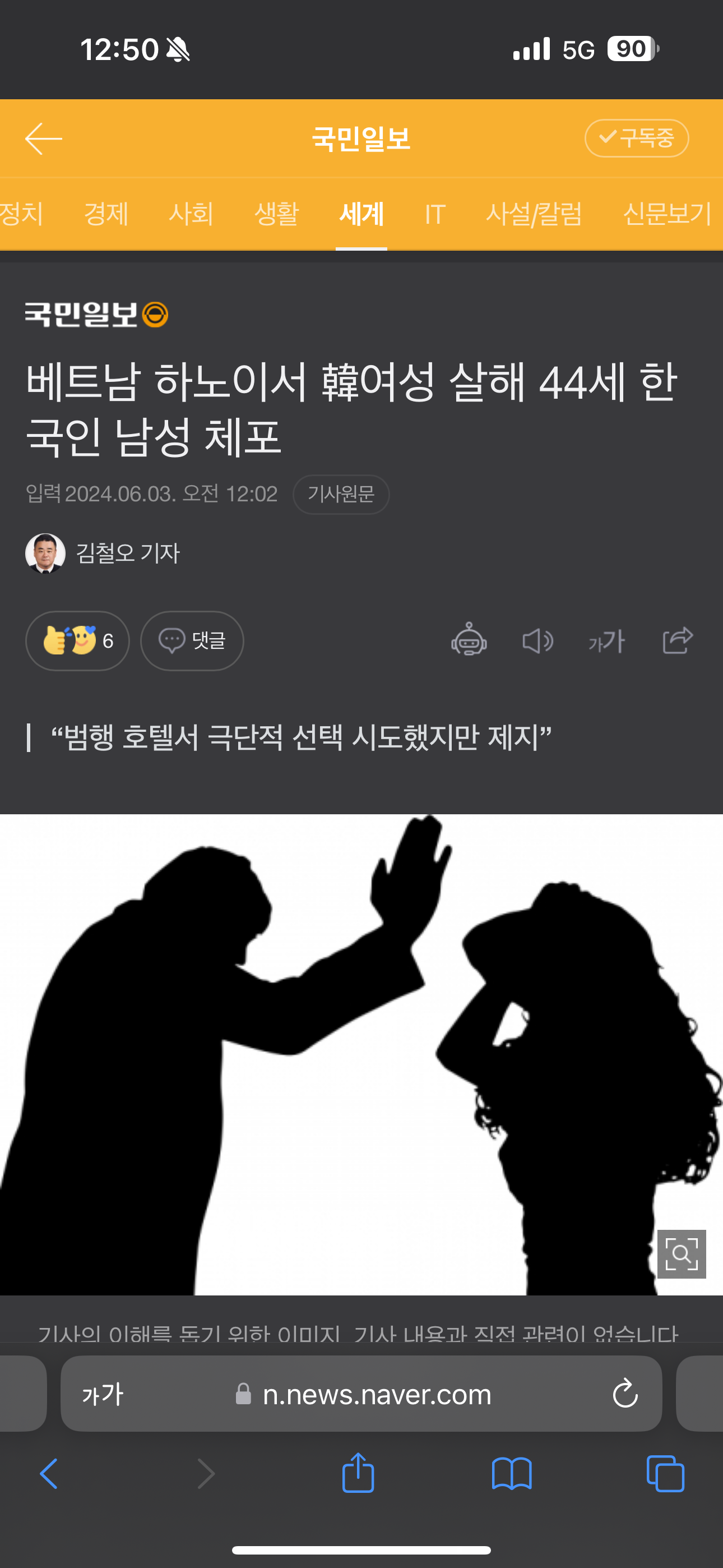Switch to the 경제 tab

click(106, 214)
